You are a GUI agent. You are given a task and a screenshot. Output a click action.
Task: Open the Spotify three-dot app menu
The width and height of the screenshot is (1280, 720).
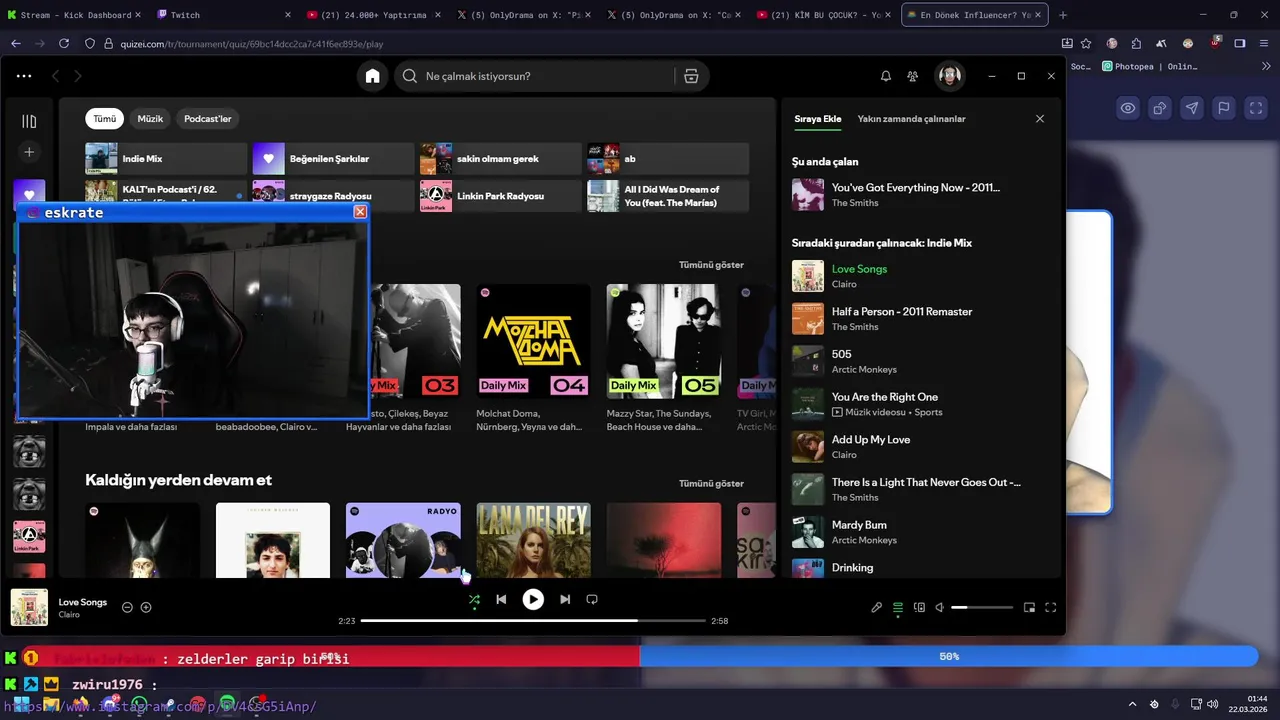[24, 76]
